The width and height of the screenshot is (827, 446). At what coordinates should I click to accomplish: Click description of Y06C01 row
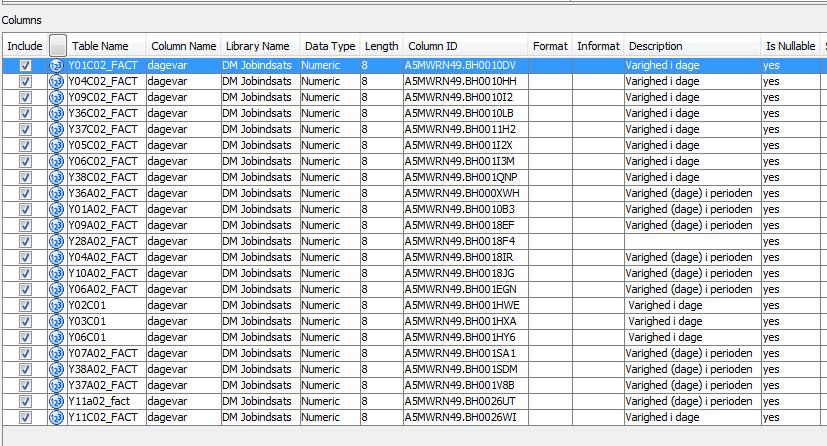click(693, 337)
